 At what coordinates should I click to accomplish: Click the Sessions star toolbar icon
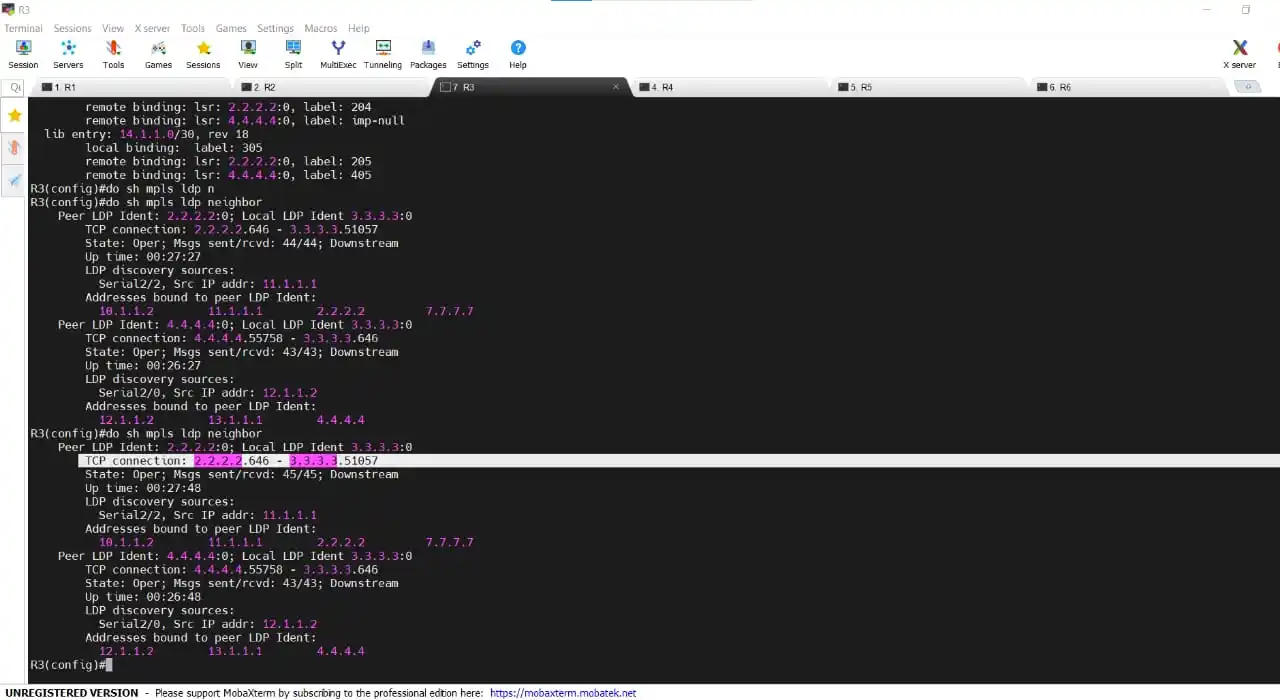click(203, 54)
